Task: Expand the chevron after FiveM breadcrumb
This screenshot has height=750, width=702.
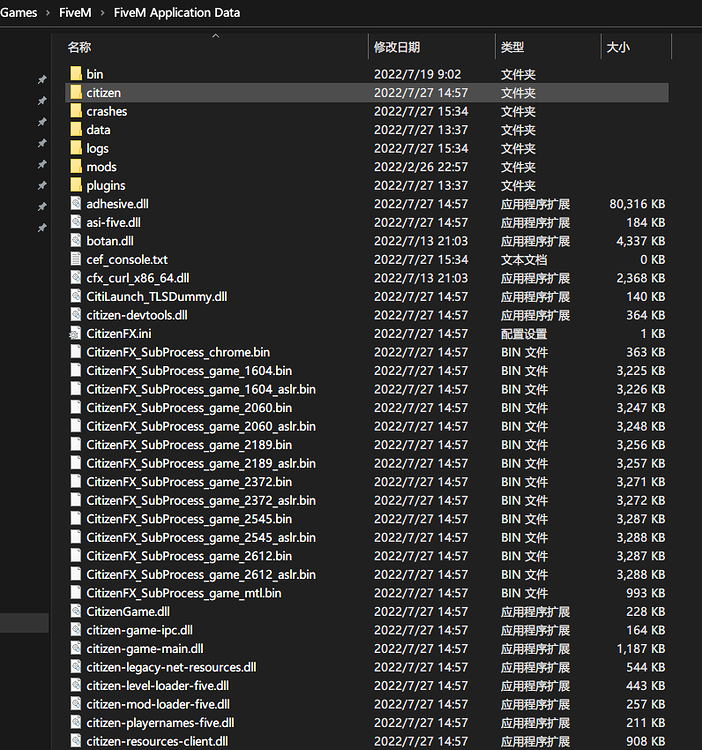Action: point(103,13)
